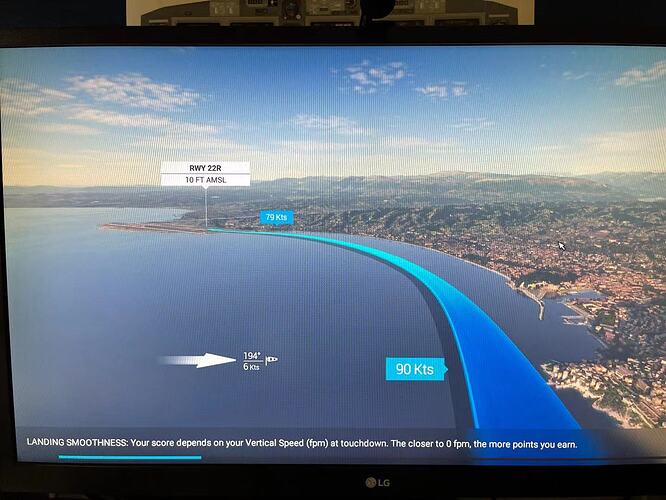Click the LG logo on monitor bezel
The width and height of the screenshot is (666, 500).
378,482
